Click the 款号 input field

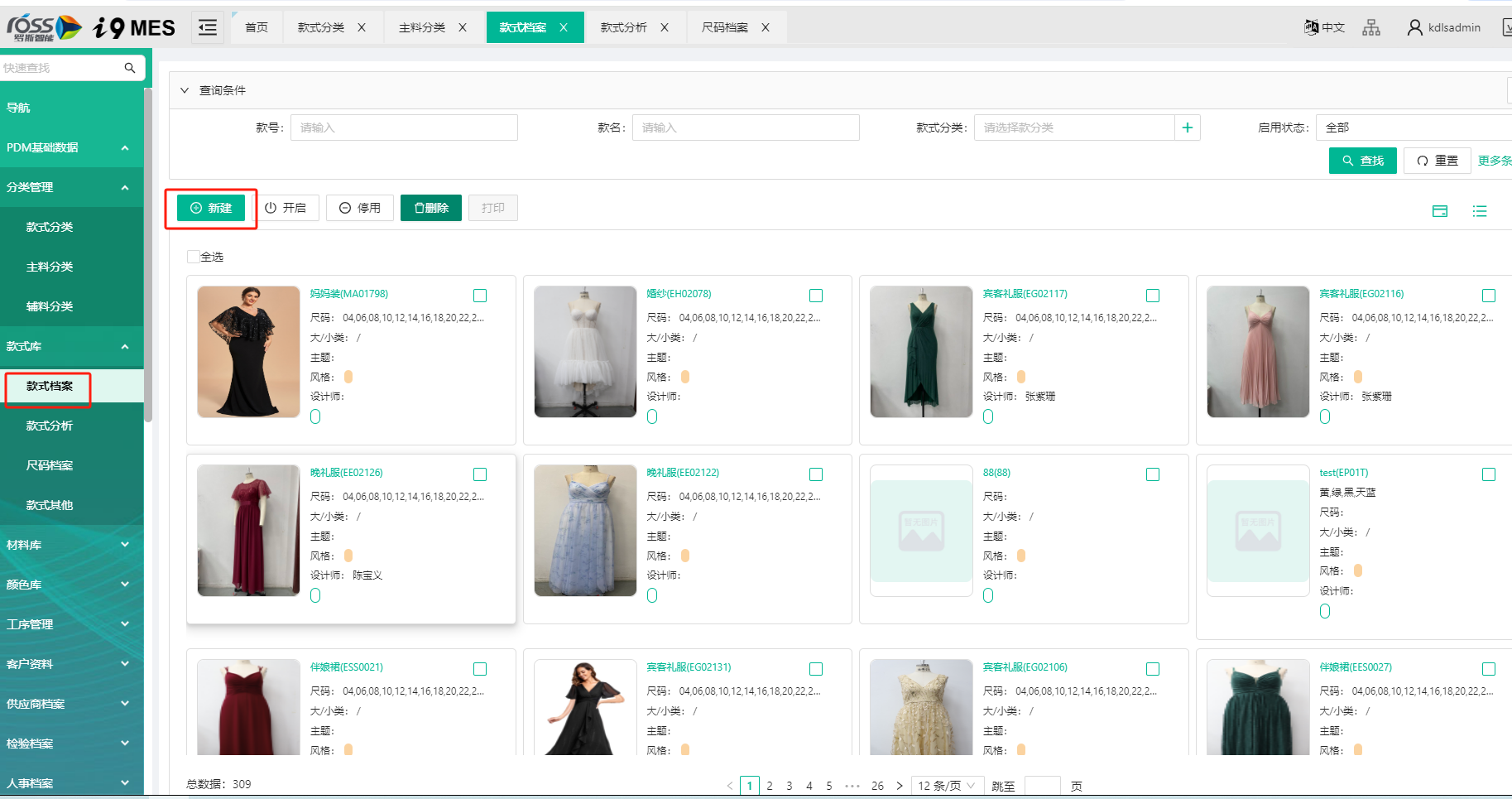click(404, 128)
